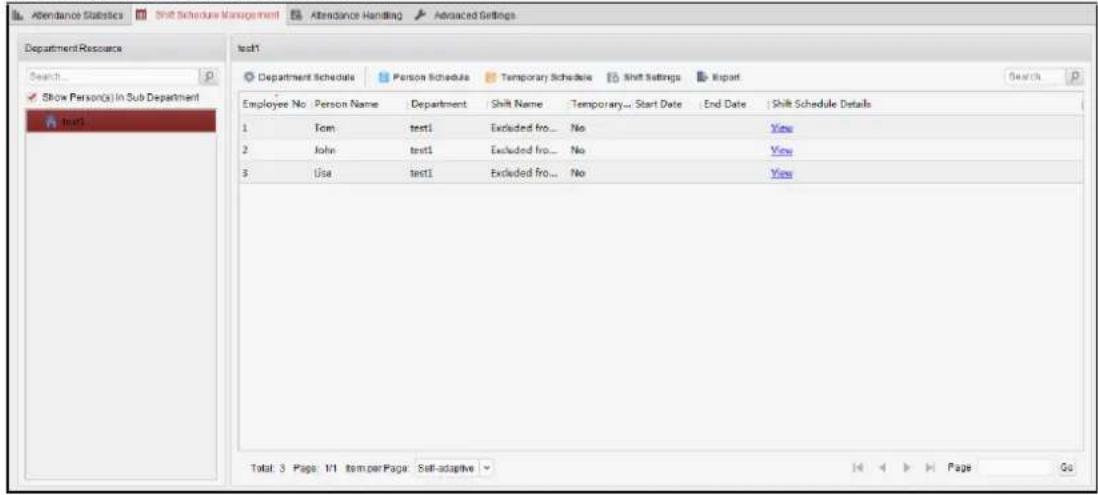This screenshot has width=1098, height=495.
Task: Click the Department Resource search magnifier icon
Action: pyautogui.click(x=208, y=76)
